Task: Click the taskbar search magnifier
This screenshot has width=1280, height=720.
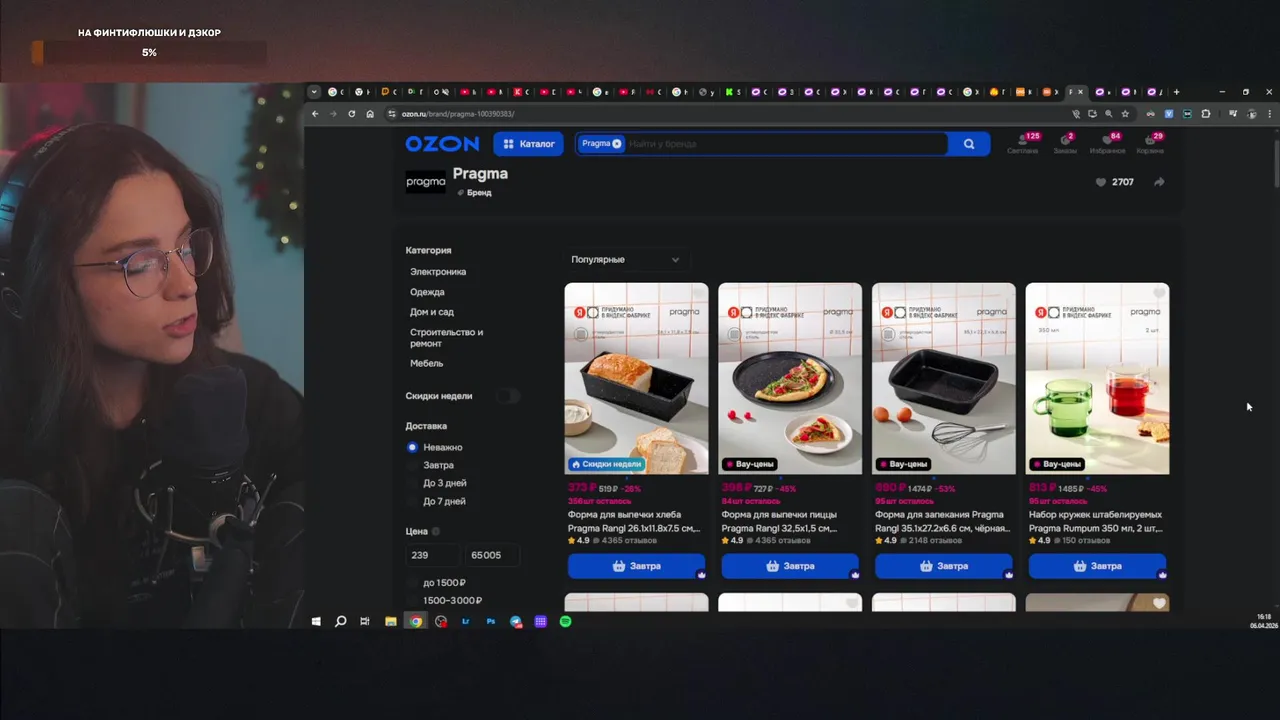Action: click(340, 621)
